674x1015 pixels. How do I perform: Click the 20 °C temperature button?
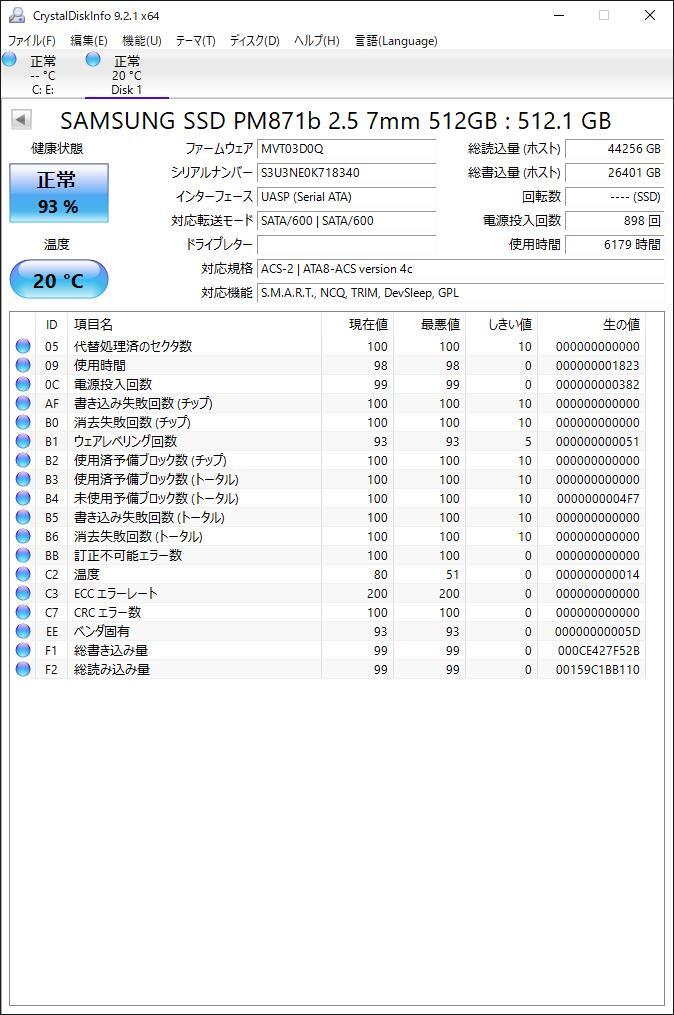tap(58, 280)
